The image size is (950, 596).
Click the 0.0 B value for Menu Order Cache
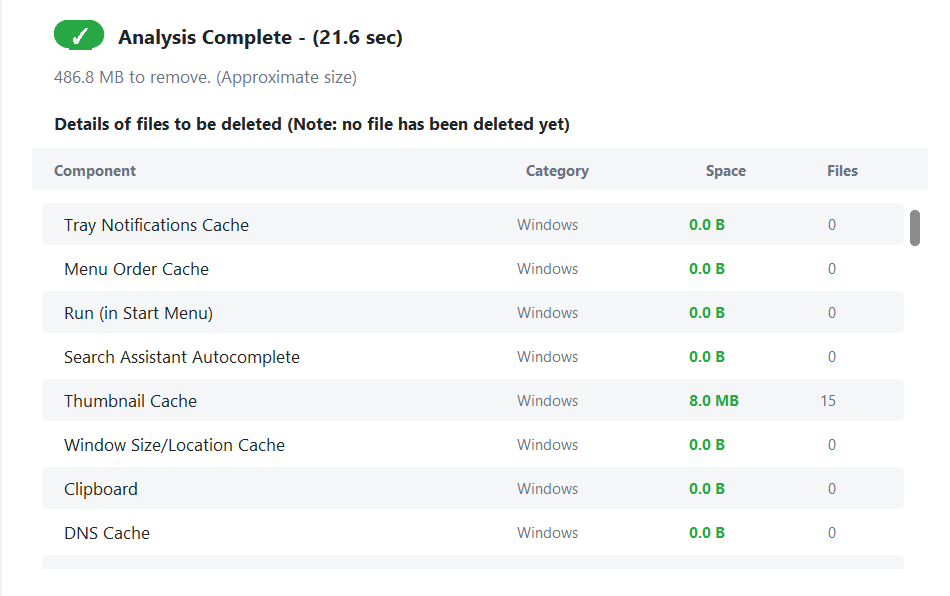pyautogui.click(x=706, y=268)
